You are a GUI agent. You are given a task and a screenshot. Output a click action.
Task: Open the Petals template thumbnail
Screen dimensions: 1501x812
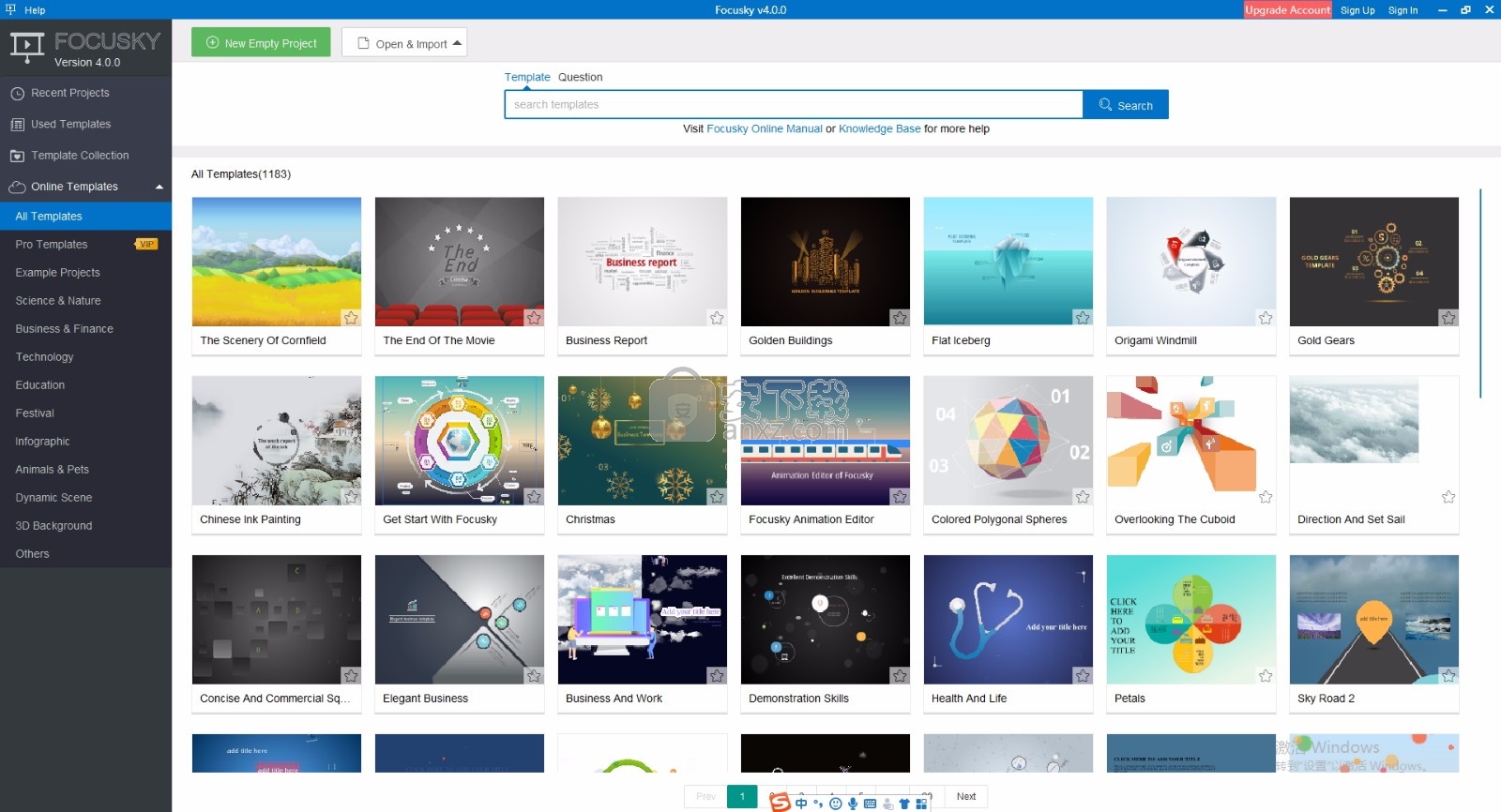pos(1191,620)
